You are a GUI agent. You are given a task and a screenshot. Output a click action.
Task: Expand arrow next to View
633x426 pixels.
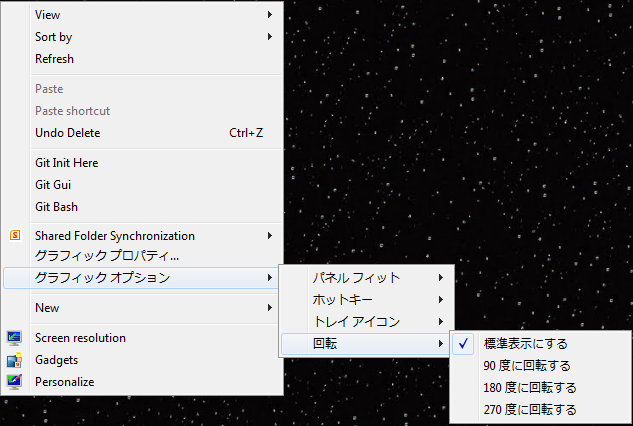coord(270,15)
